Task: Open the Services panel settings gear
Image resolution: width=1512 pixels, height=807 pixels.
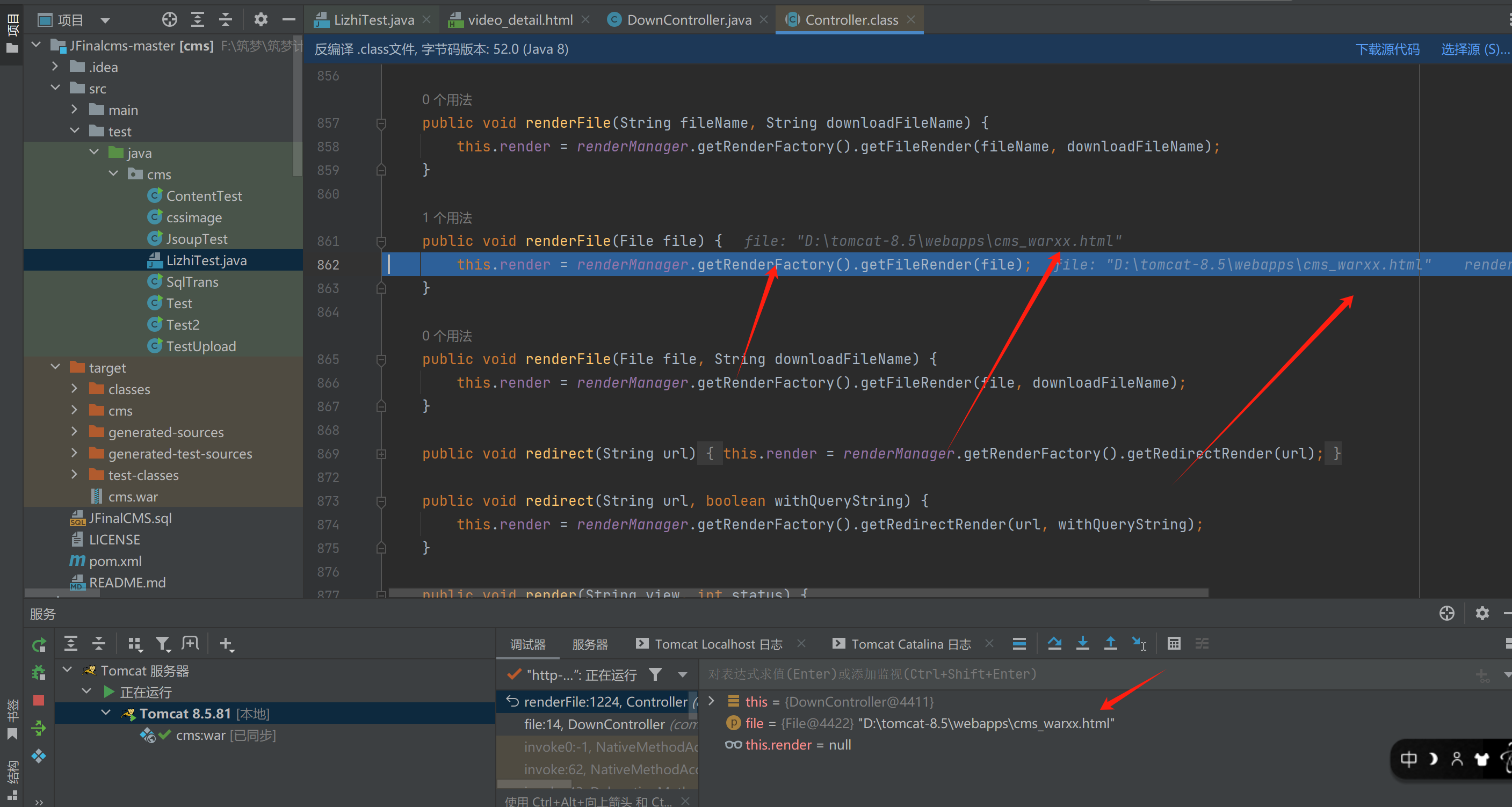Action: (x=1482, y=613)
